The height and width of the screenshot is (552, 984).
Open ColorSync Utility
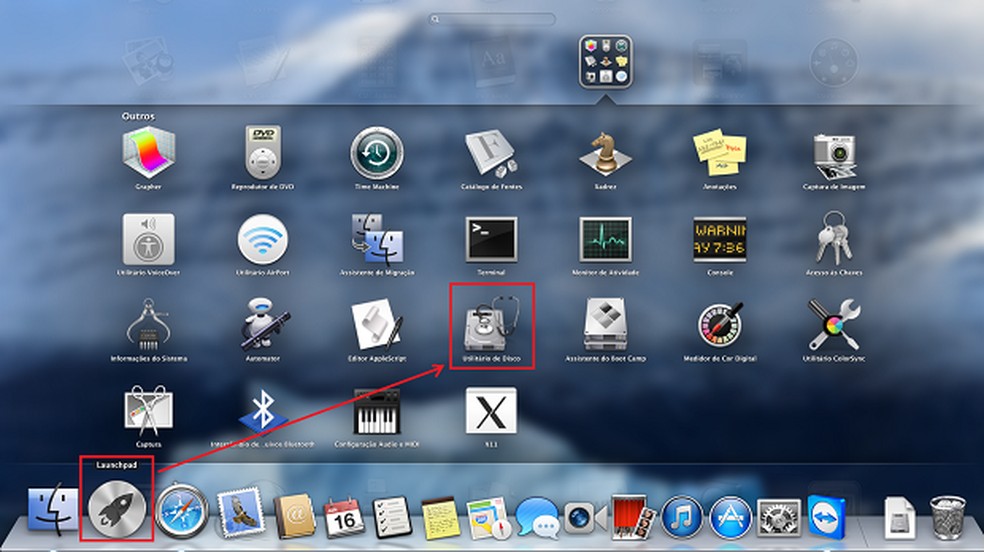[834, 324]
